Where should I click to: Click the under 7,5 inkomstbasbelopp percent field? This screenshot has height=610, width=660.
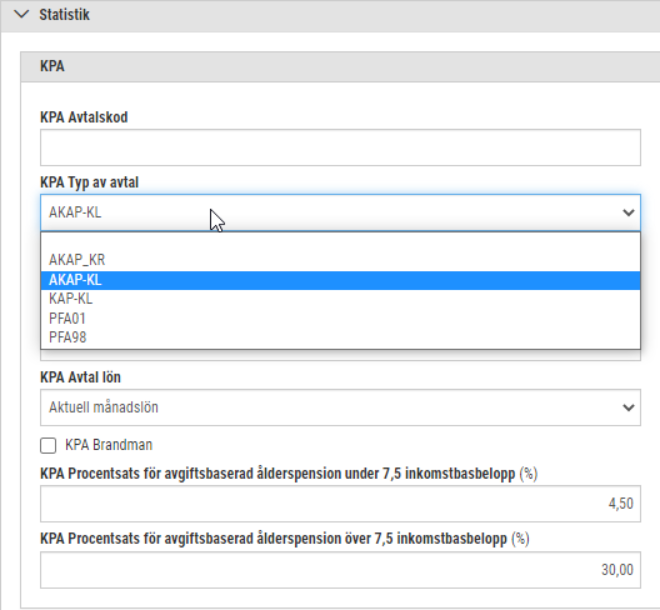(340, 504)
